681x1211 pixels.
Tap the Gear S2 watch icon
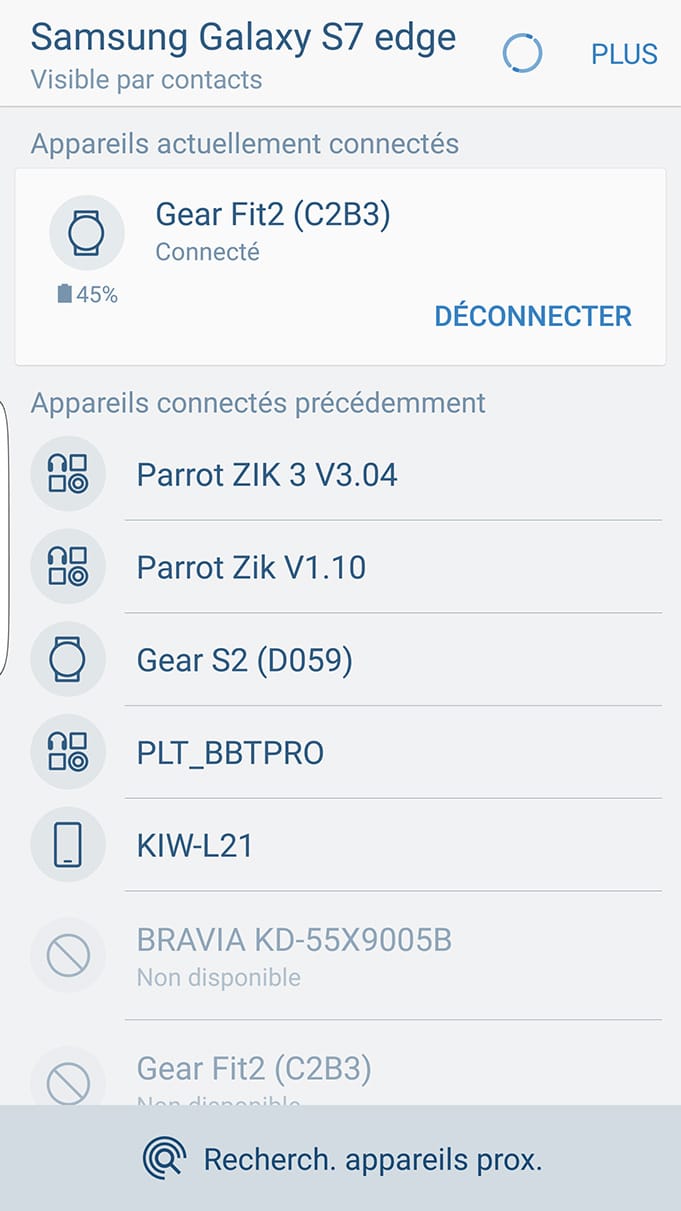pyautogui.click(x=68, y=660)
